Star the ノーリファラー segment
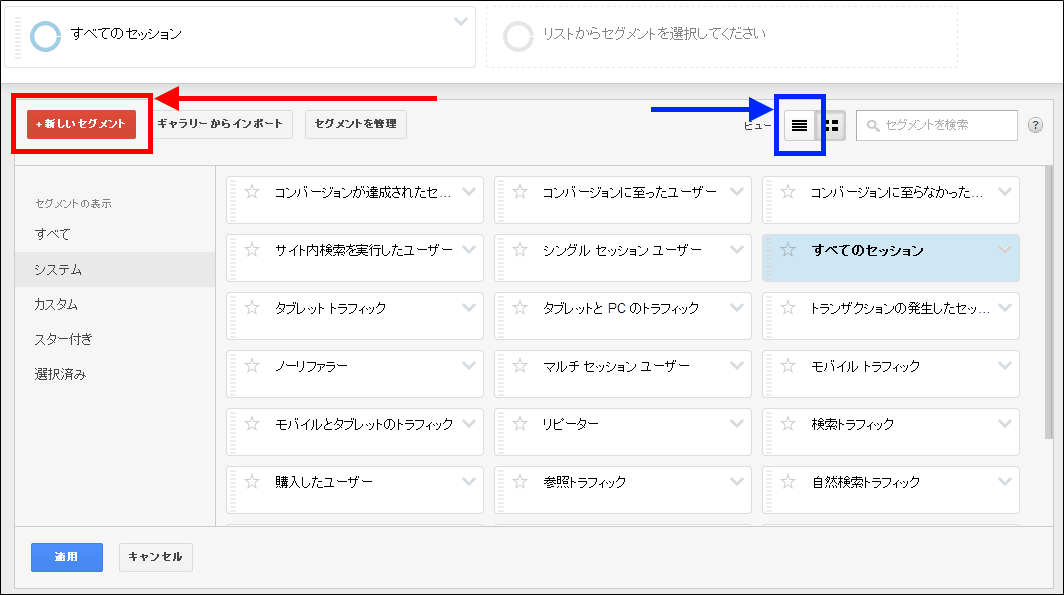The image size is (1064, 595). click(x=253, y=367)
